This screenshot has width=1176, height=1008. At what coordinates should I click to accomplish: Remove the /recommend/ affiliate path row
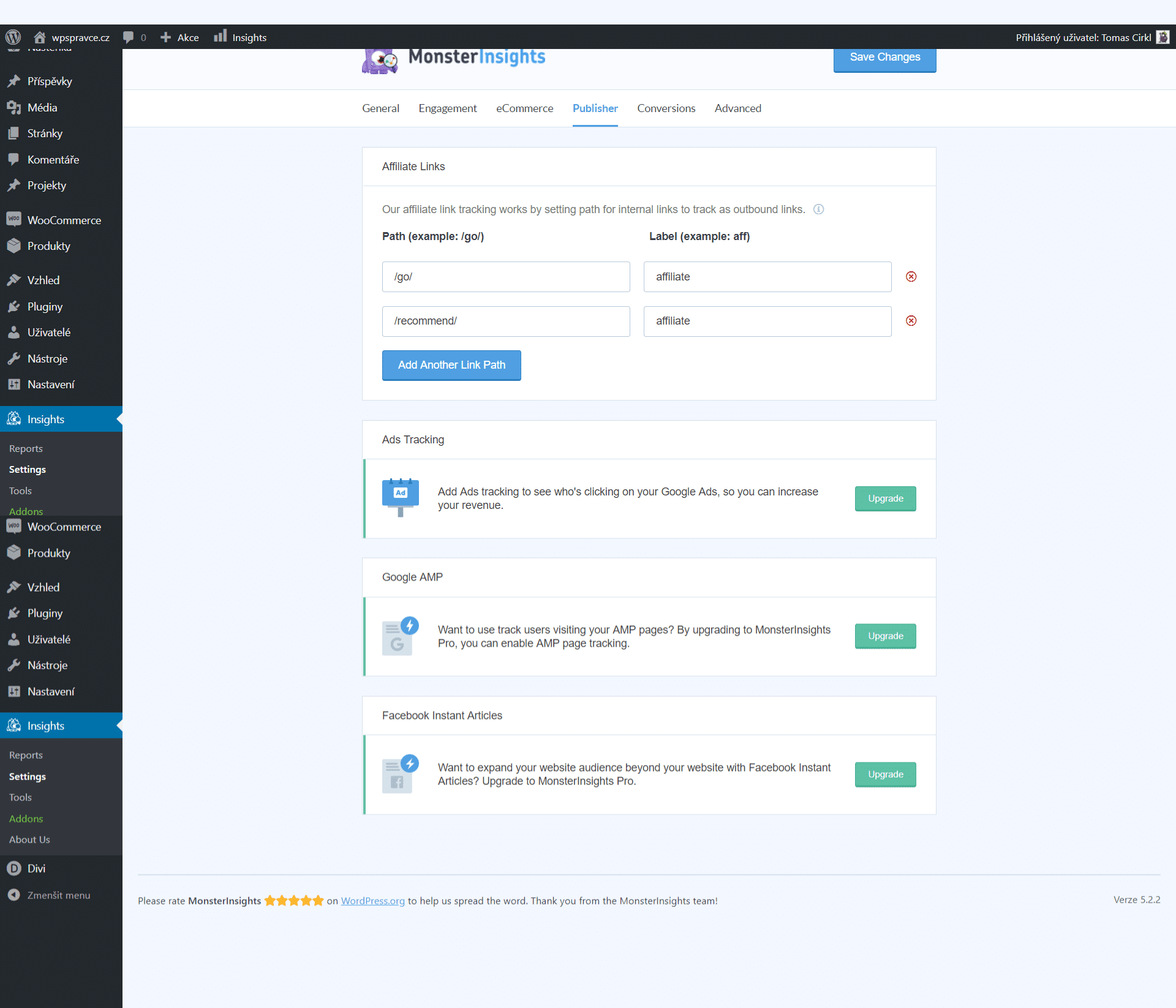(911, 321)
